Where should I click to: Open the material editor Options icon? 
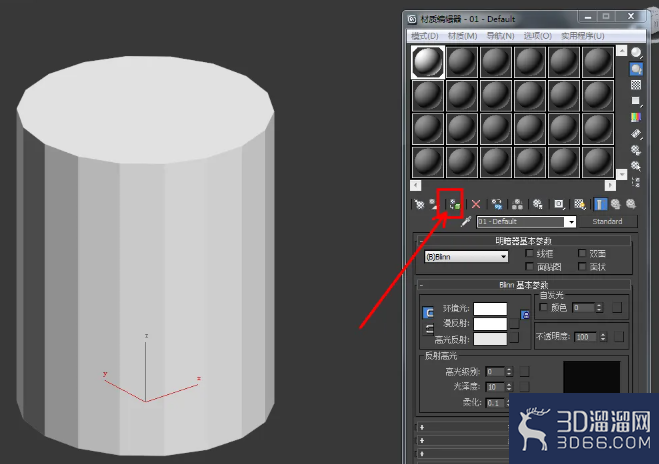click(636, 150)
